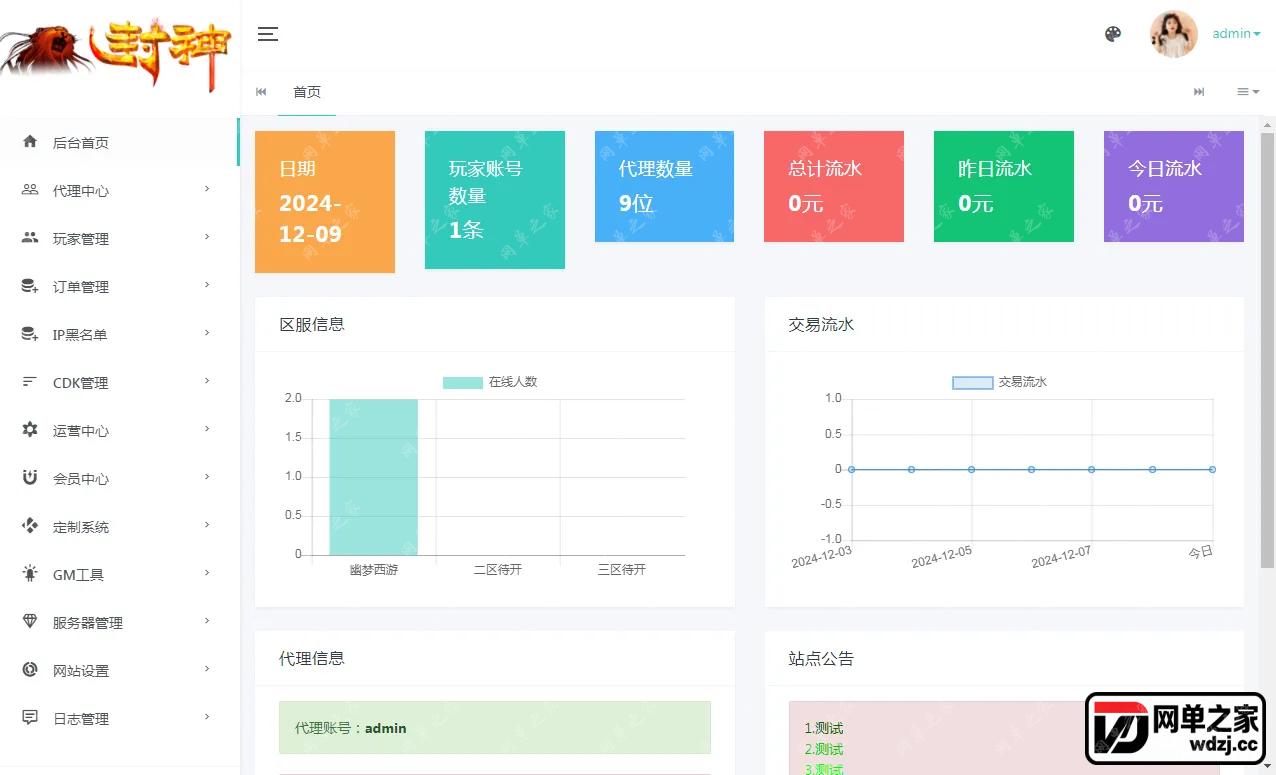
Task: Click the 玩家账号数量 teal stat card
Action: click(x=495, y=200)
